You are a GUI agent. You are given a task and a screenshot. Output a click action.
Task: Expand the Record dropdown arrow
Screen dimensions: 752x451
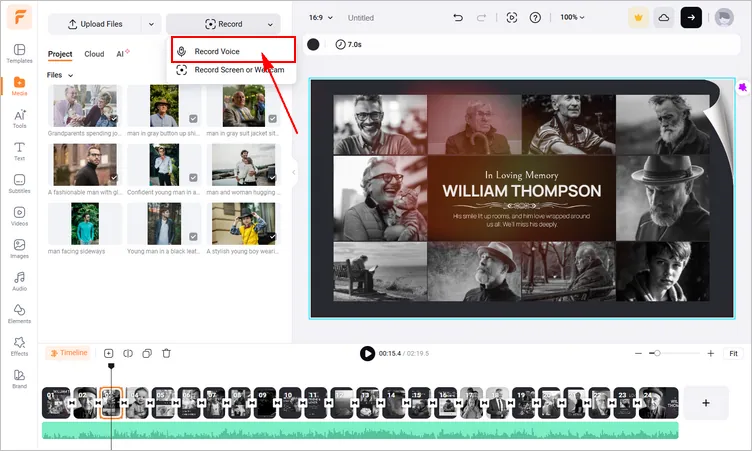pos(270,24)
